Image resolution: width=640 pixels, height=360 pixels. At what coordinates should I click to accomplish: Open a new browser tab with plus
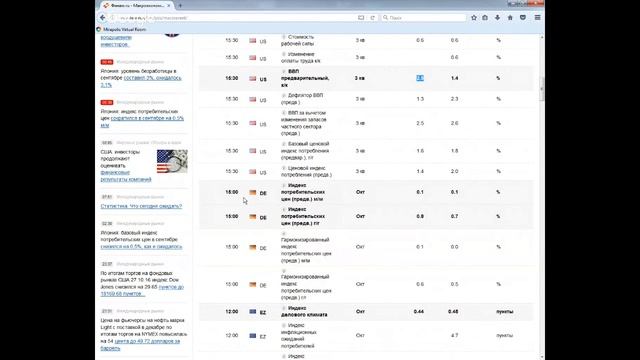[180, 6]
